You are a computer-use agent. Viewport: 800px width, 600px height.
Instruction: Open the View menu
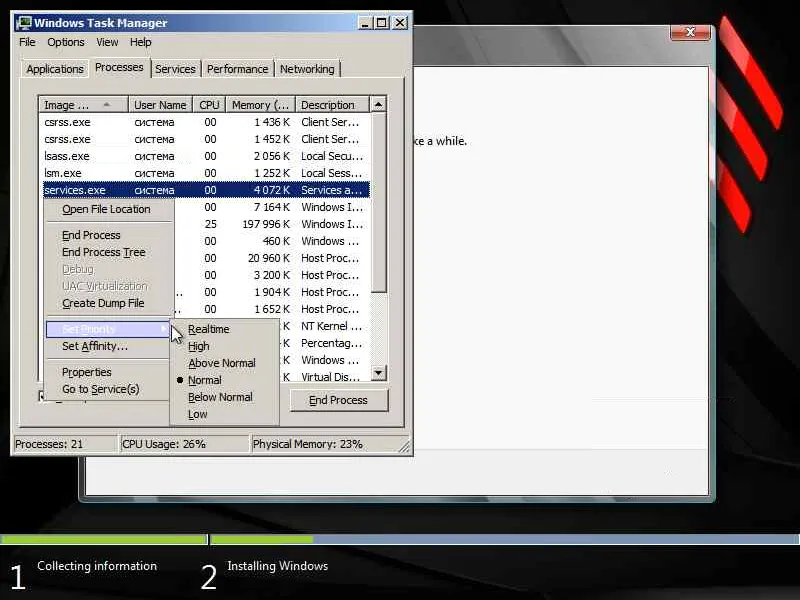point(107,42)
